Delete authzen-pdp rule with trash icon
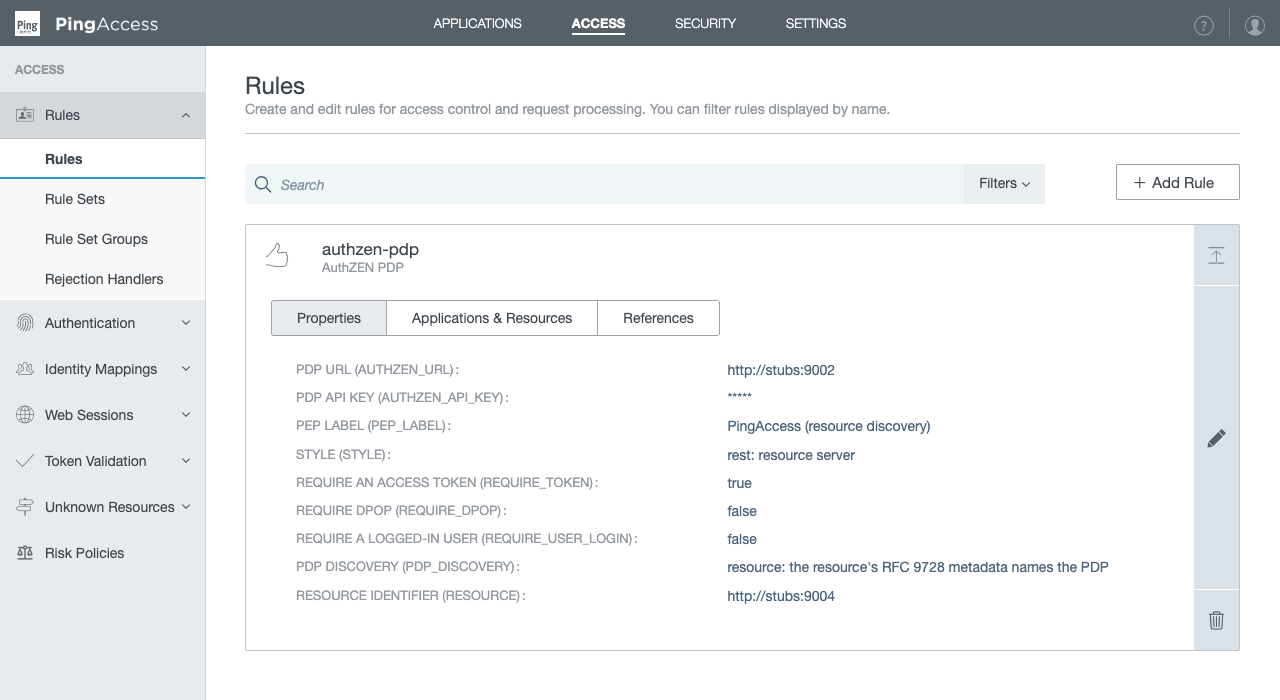Viewport: 1280px width, 700px height. pyautogui.click(x=1216, y=620)
